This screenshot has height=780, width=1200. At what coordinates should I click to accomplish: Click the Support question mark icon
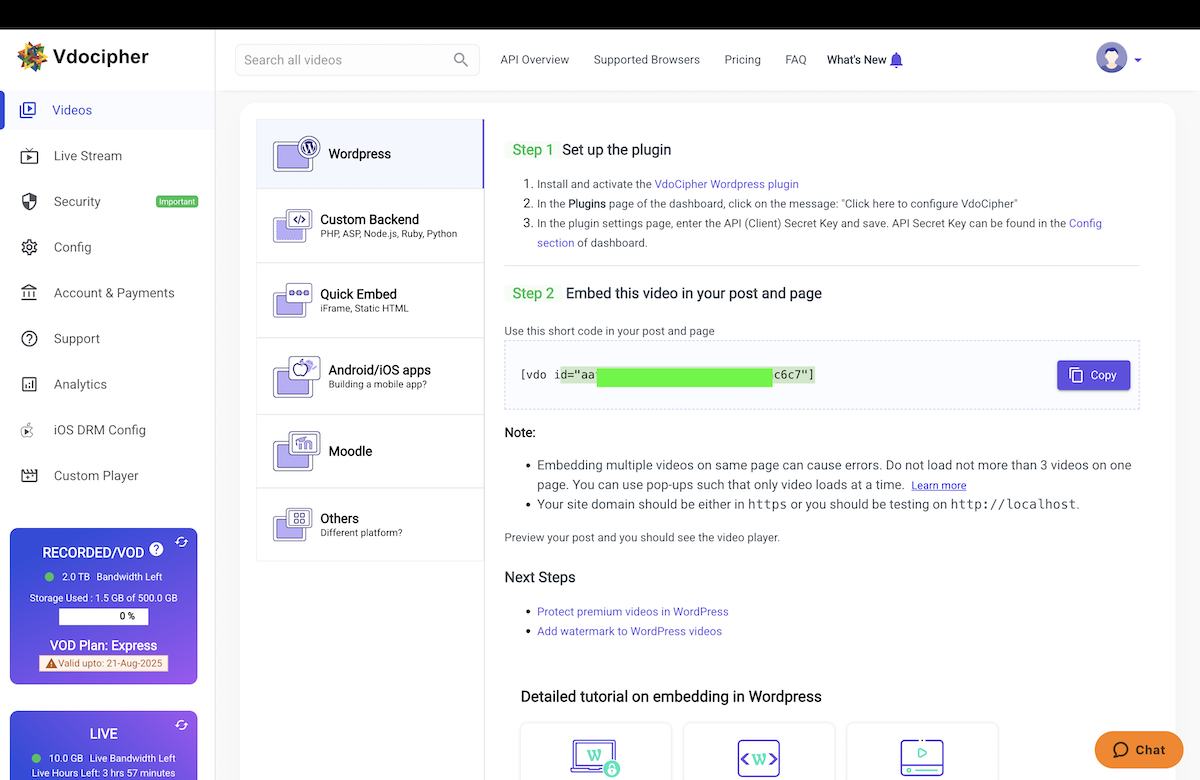point(30,338)
